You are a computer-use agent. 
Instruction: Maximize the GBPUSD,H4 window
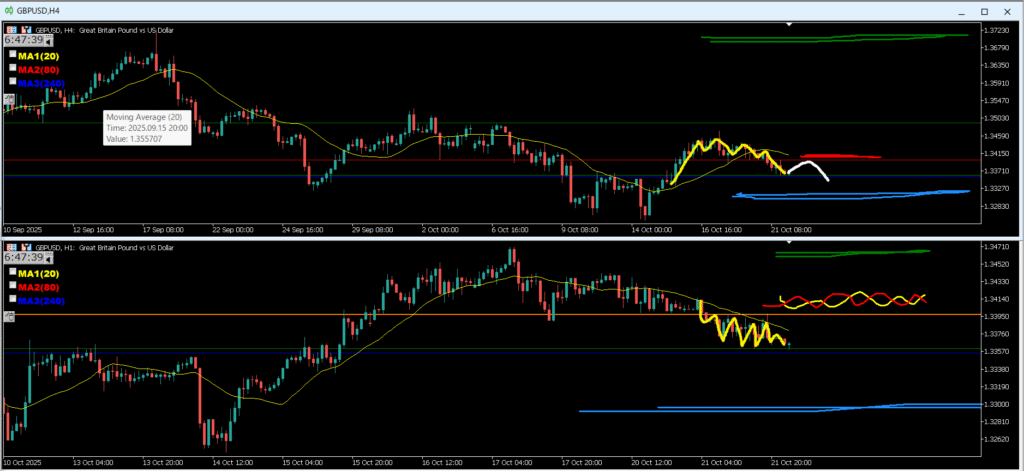click(982, 9)
